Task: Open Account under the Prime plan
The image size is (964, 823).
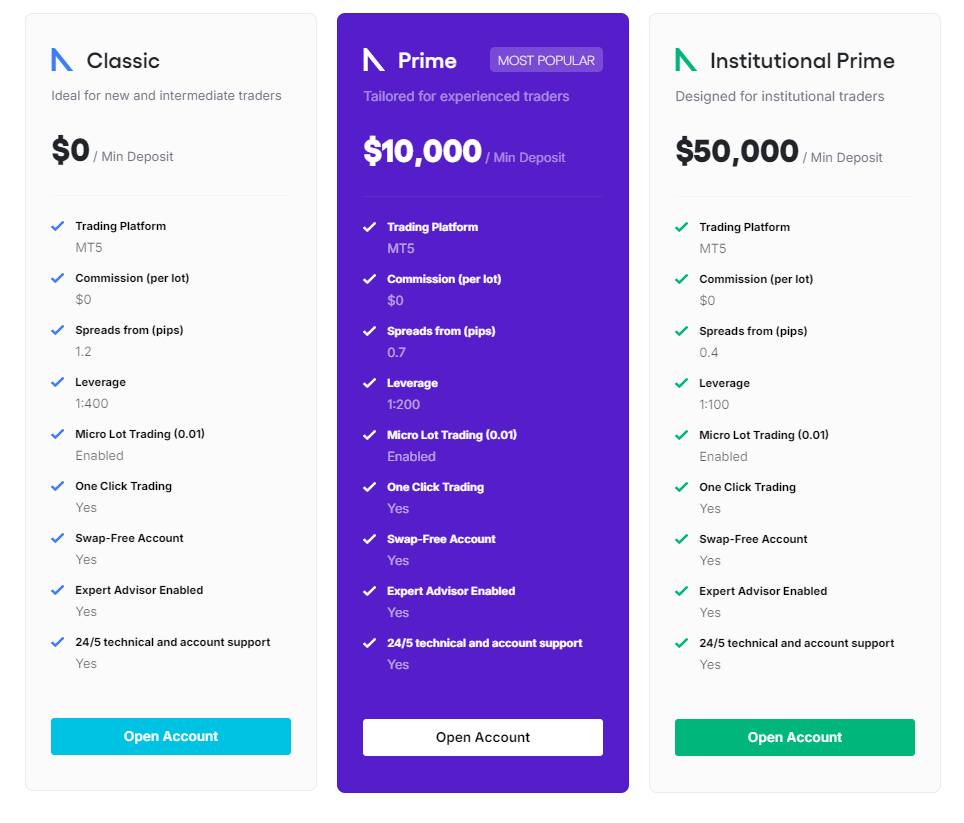Action: point(483,738)
